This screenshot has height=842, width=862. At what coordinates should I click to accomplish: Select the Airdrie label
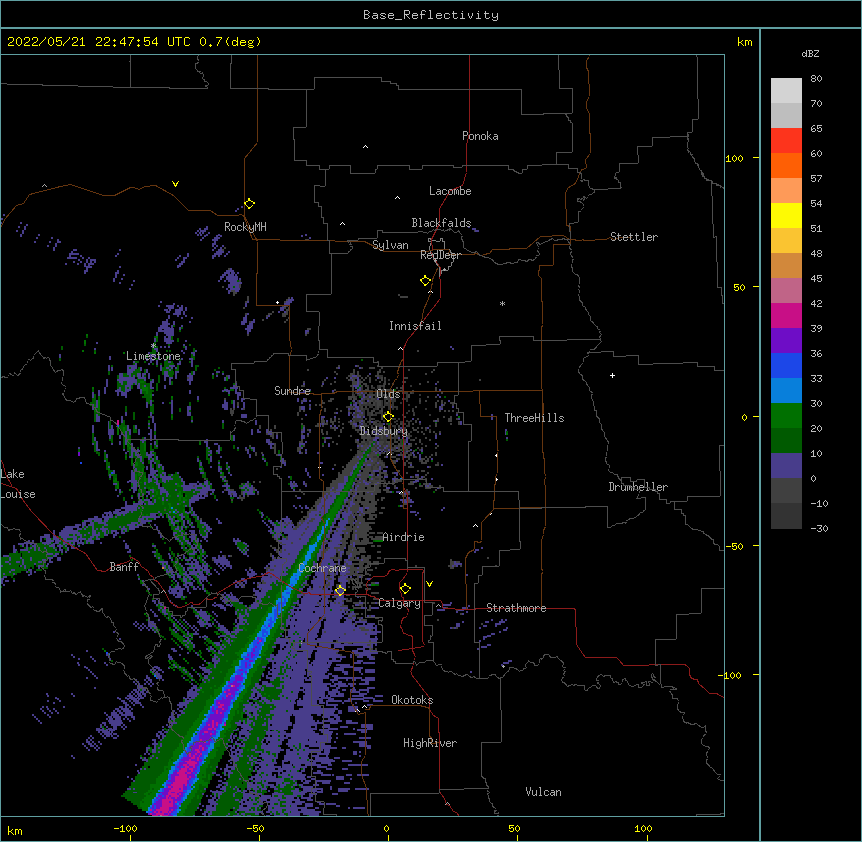point(403,537)
